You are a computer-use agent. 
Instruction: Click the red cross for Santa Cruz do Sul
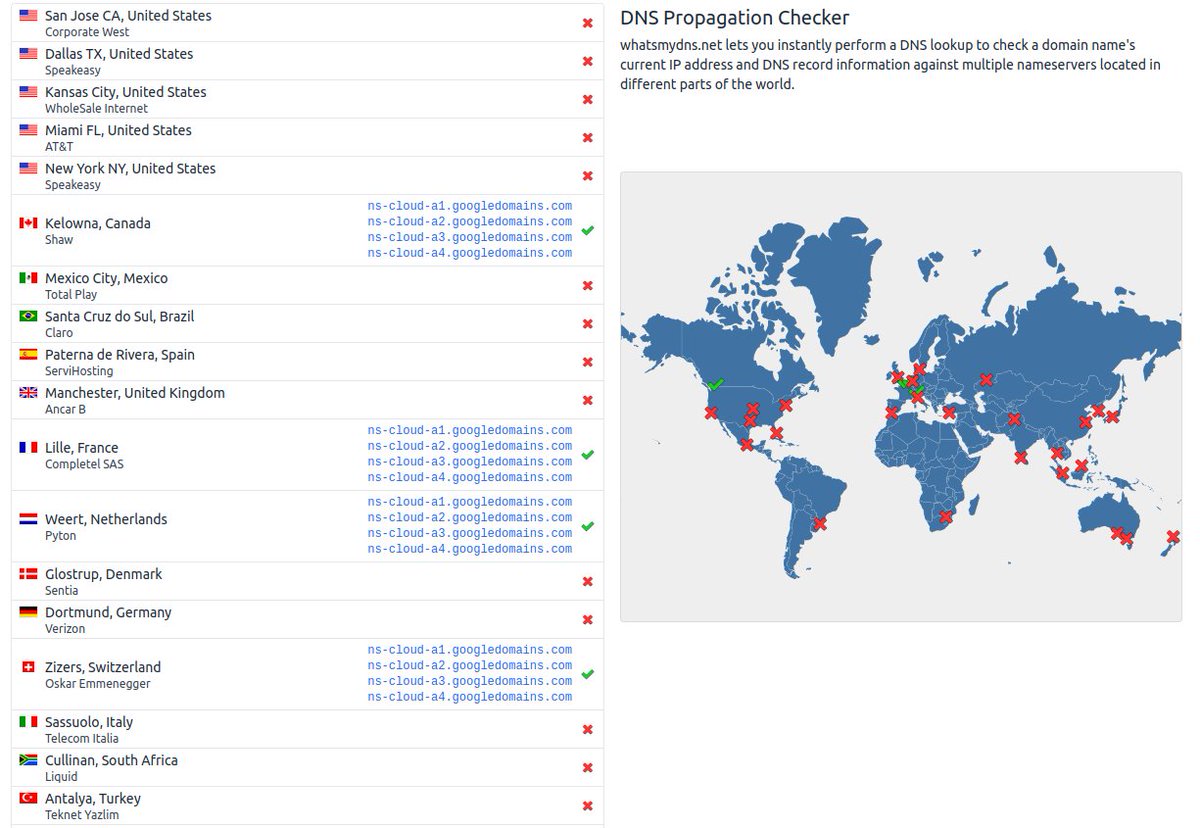(587, 324)
